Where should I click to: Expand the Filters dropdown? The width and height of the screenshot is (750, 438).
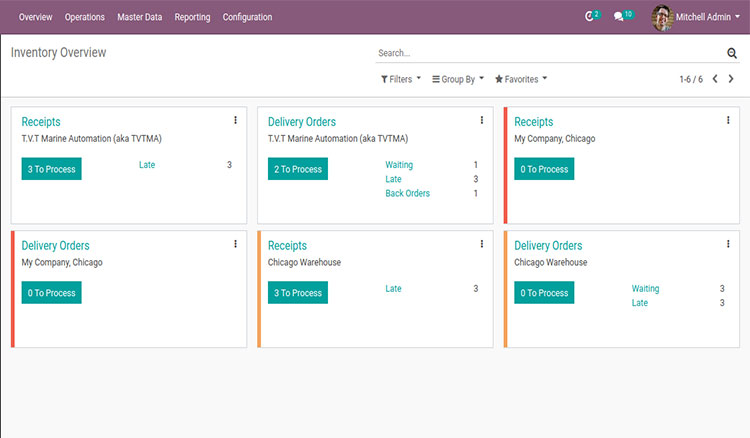point(401,79)
